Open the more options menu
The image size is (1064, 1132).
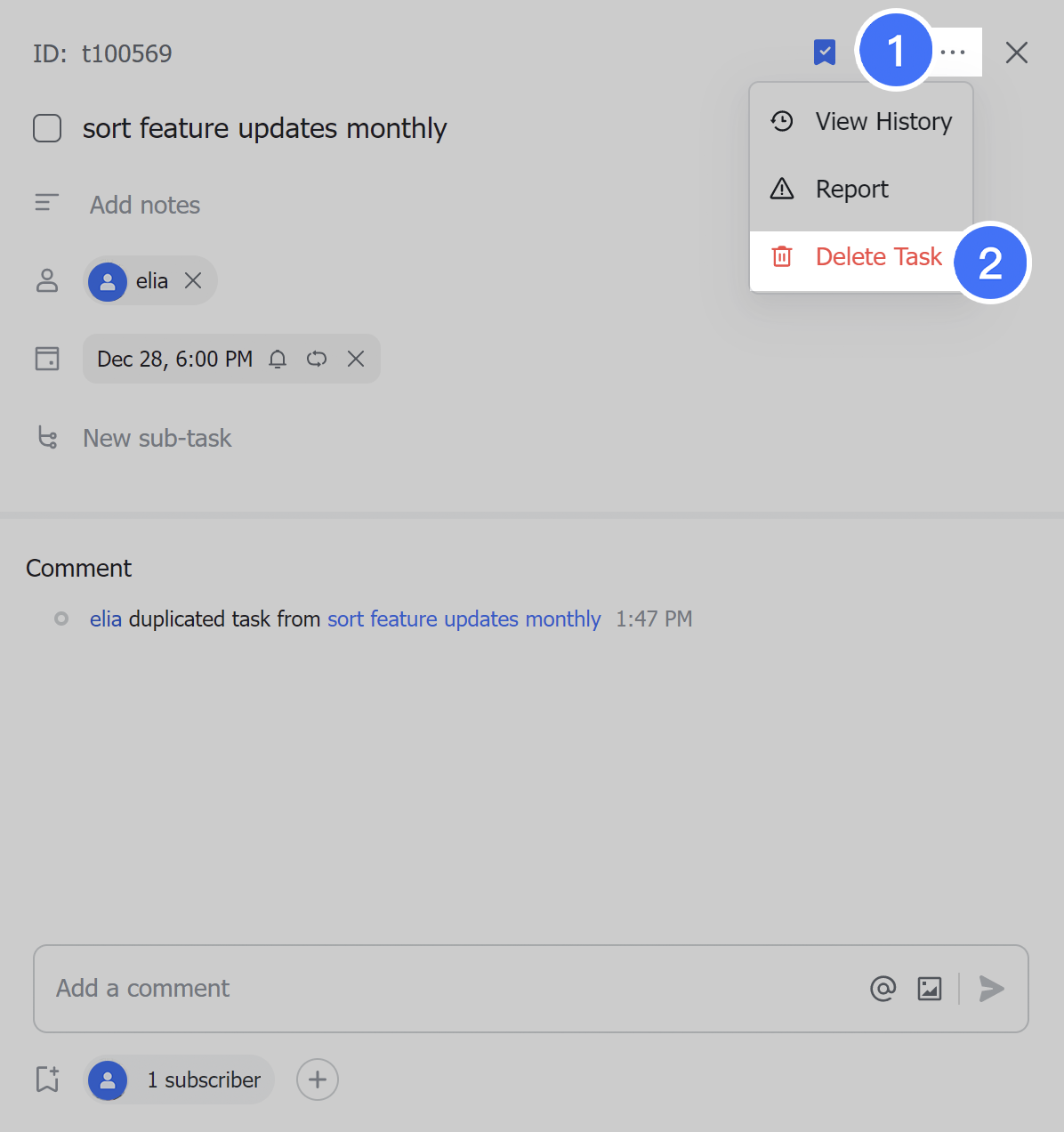tap(953, 52)
